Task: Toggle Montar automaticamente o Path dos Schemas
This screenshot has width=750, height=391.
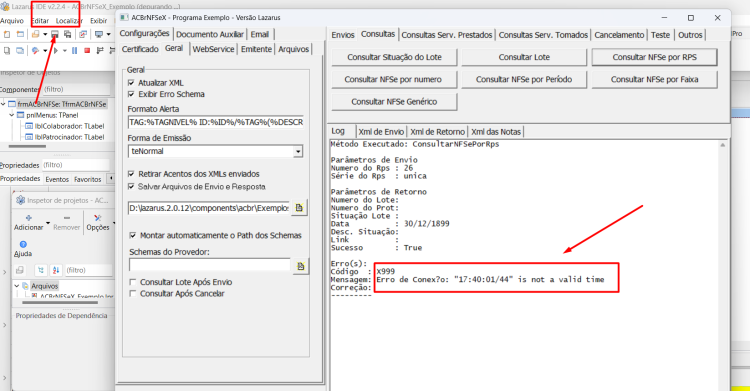Action: [133, 235]
